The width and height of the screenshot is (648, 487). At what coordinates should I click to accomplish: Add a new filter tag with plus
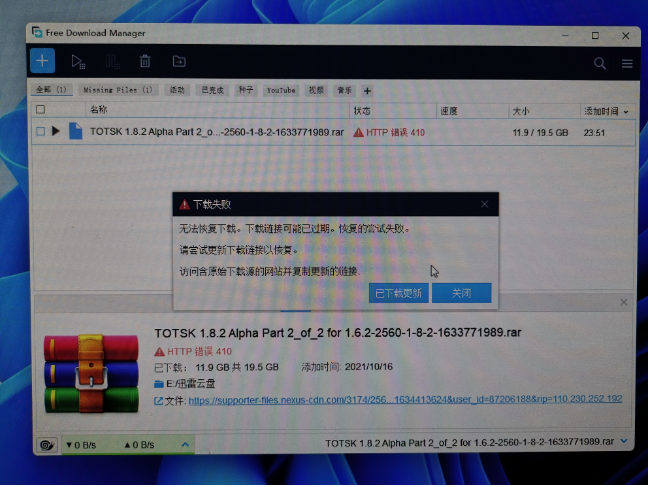(367, 91)
